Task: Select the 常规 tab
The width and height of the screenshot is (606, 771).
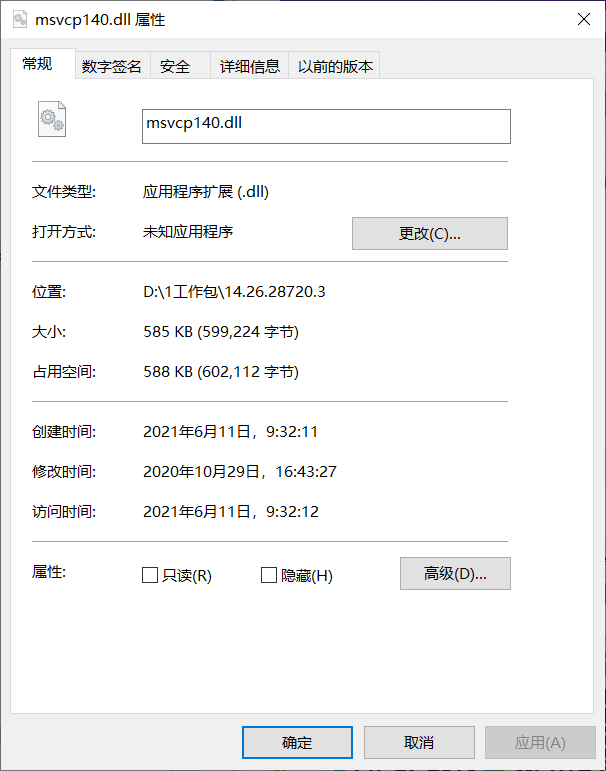Action: [38, 64]
